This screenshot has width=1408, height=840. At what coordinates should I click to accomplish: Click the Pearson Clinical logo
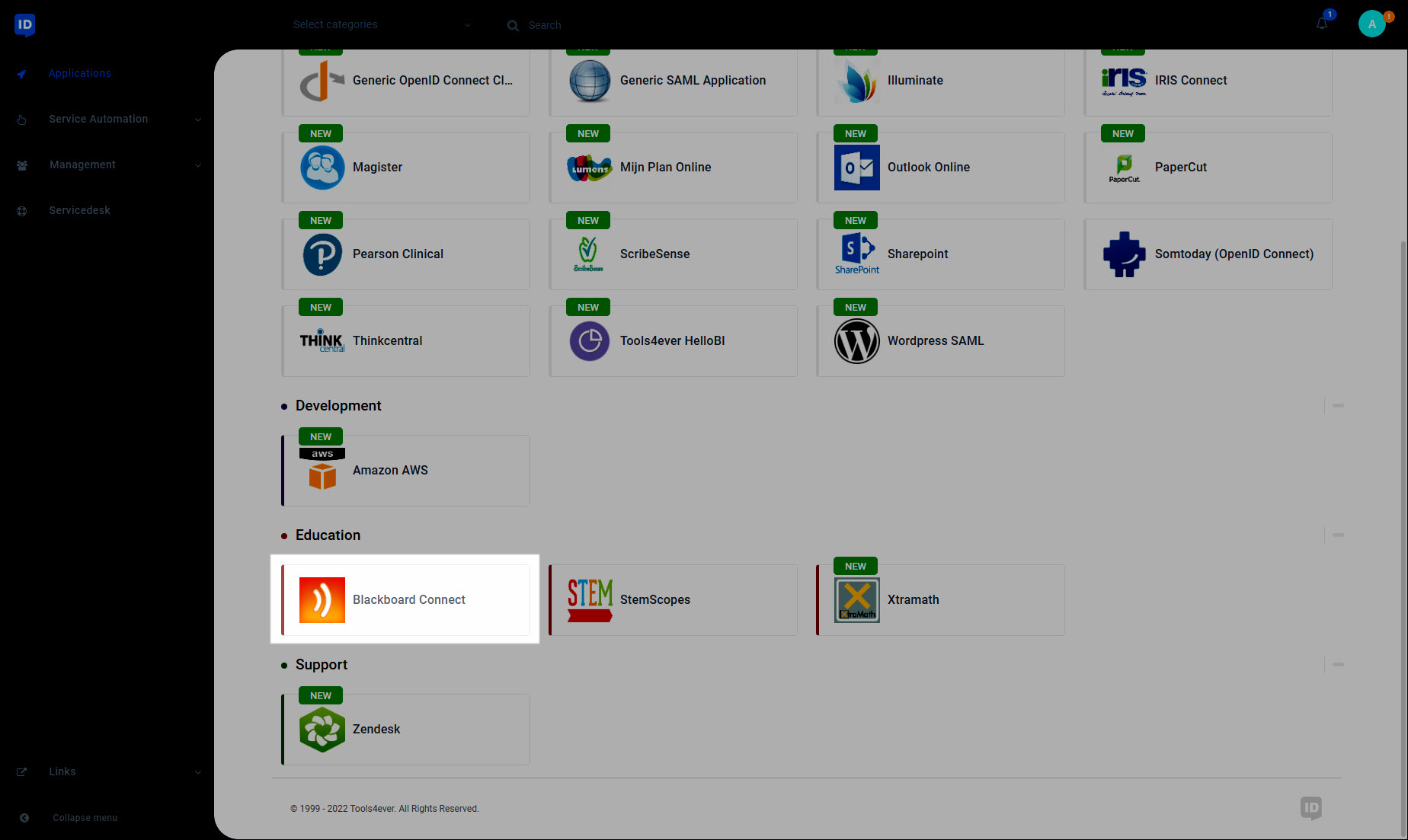[x=322, y=254]
